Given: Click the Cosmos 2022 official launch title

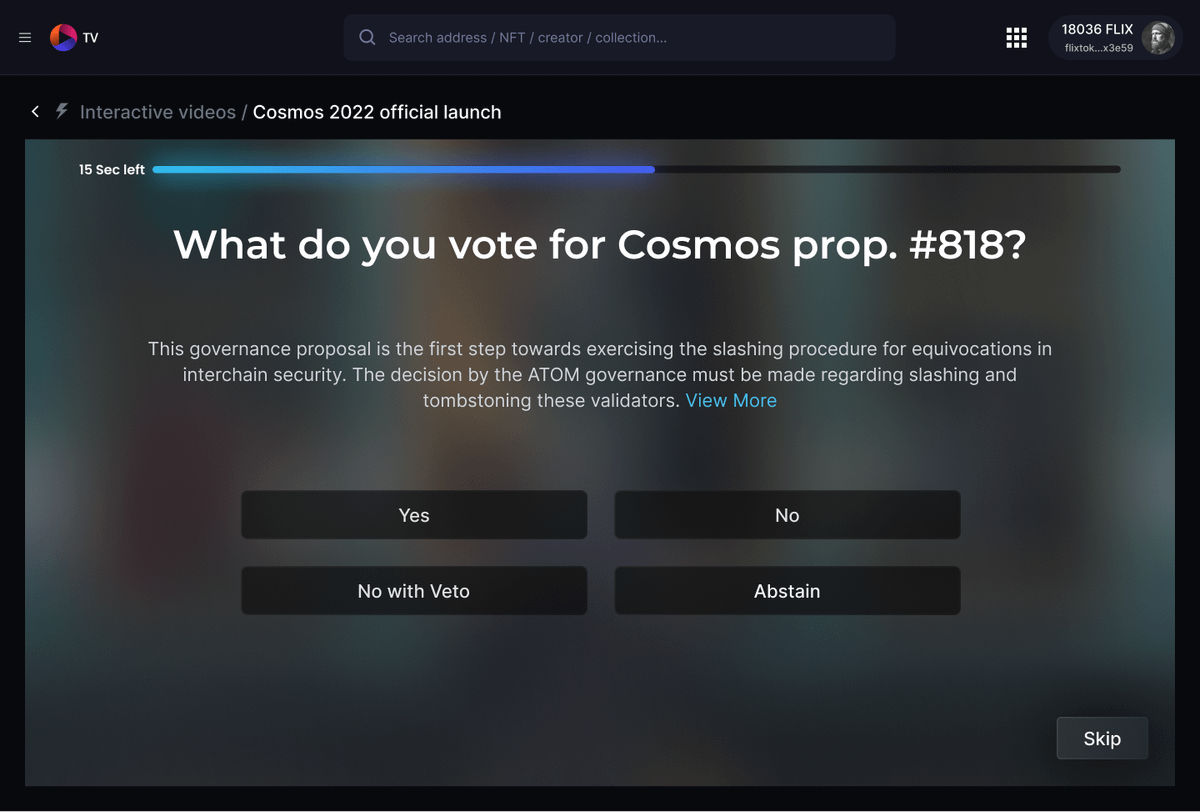Looking at the screenshot, I should click(x=377, y=112).
